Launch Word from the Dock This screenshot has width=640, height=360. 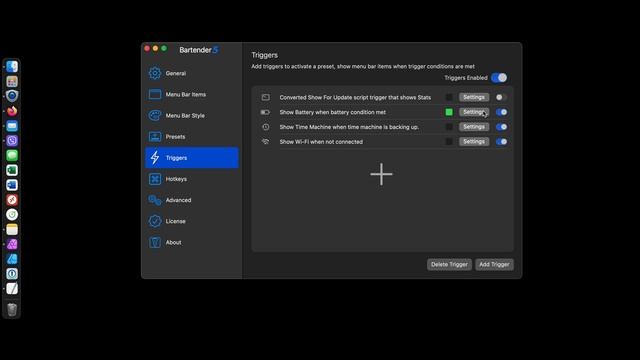point(12,185)
